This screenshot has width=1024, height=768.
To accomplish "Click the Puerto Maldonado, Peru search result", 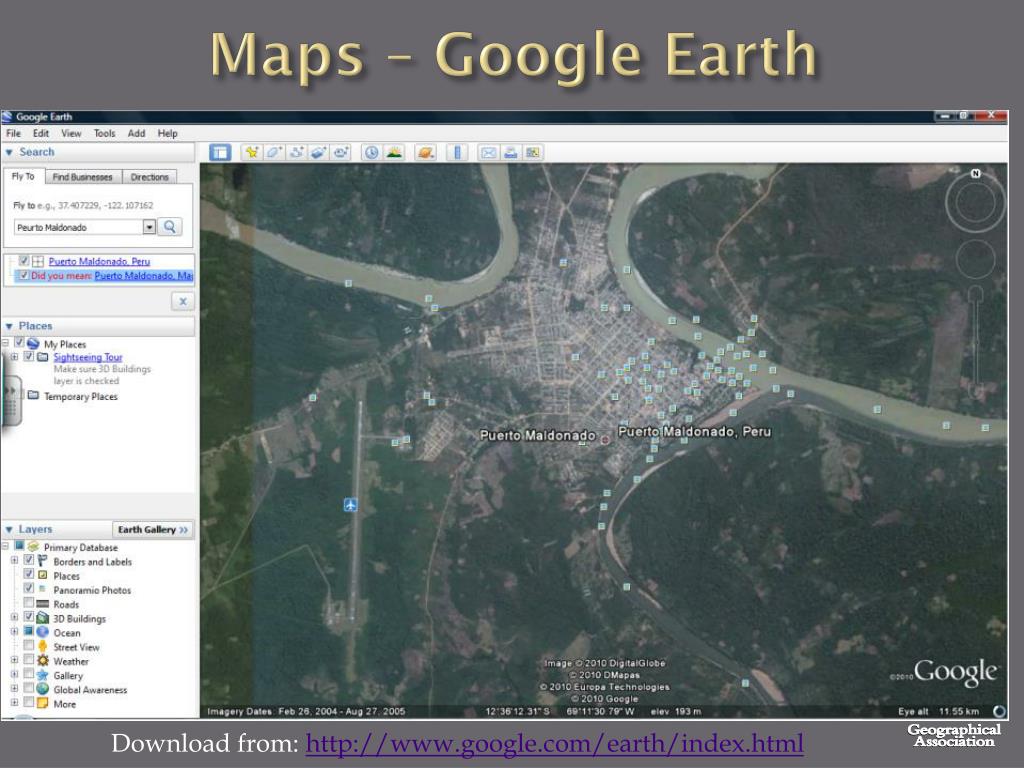I will pos(99,261).
